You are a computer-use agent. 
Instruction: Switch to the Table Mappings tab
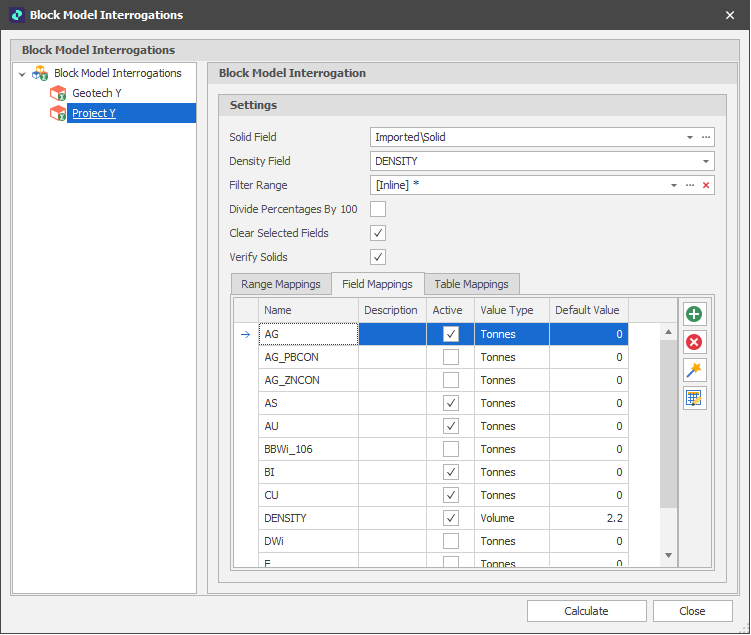pos(472,284)
